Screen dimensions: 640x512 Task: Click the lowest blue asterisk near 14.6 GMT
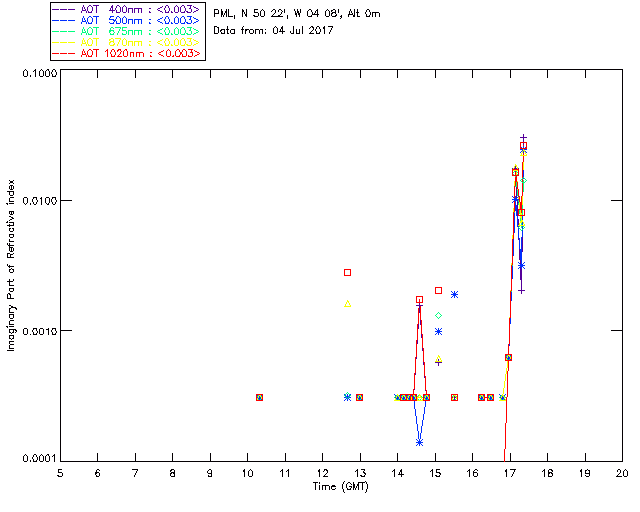pos(420,443)
